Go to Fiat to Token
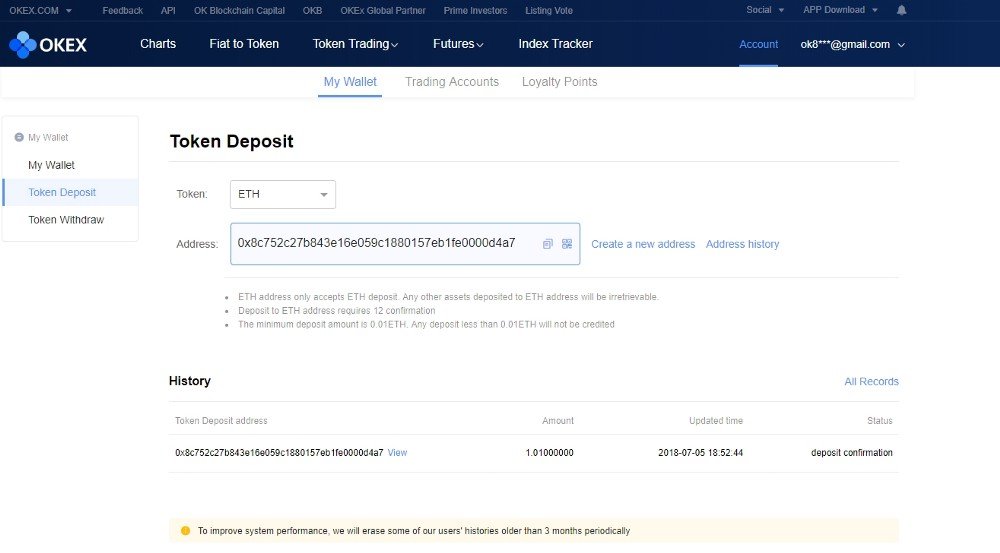Screen dimensions: 1000x553 click(x=244, y=44)
